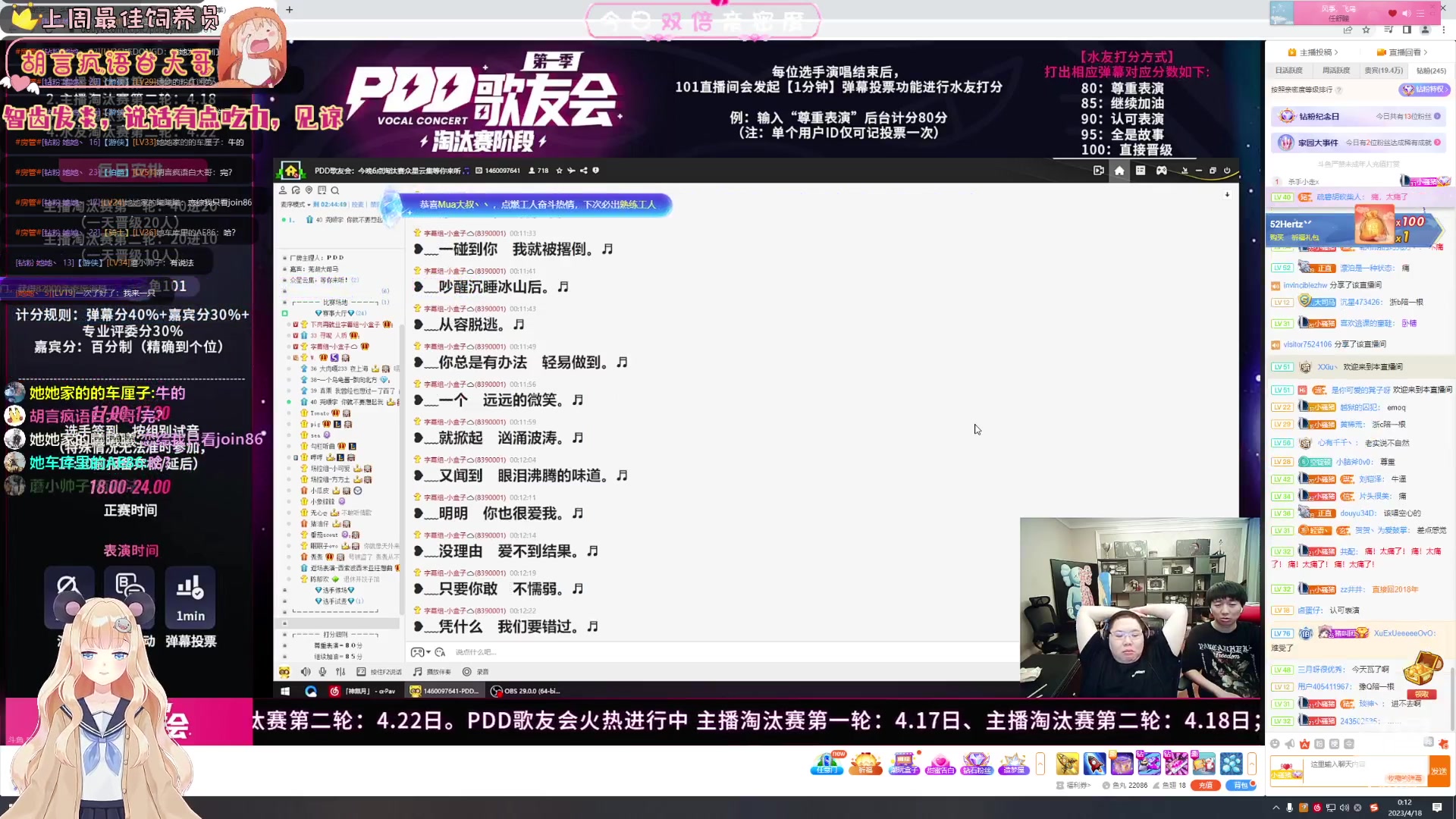Click the gamepad icon in YY title bar

click(x=1161, y=171)
